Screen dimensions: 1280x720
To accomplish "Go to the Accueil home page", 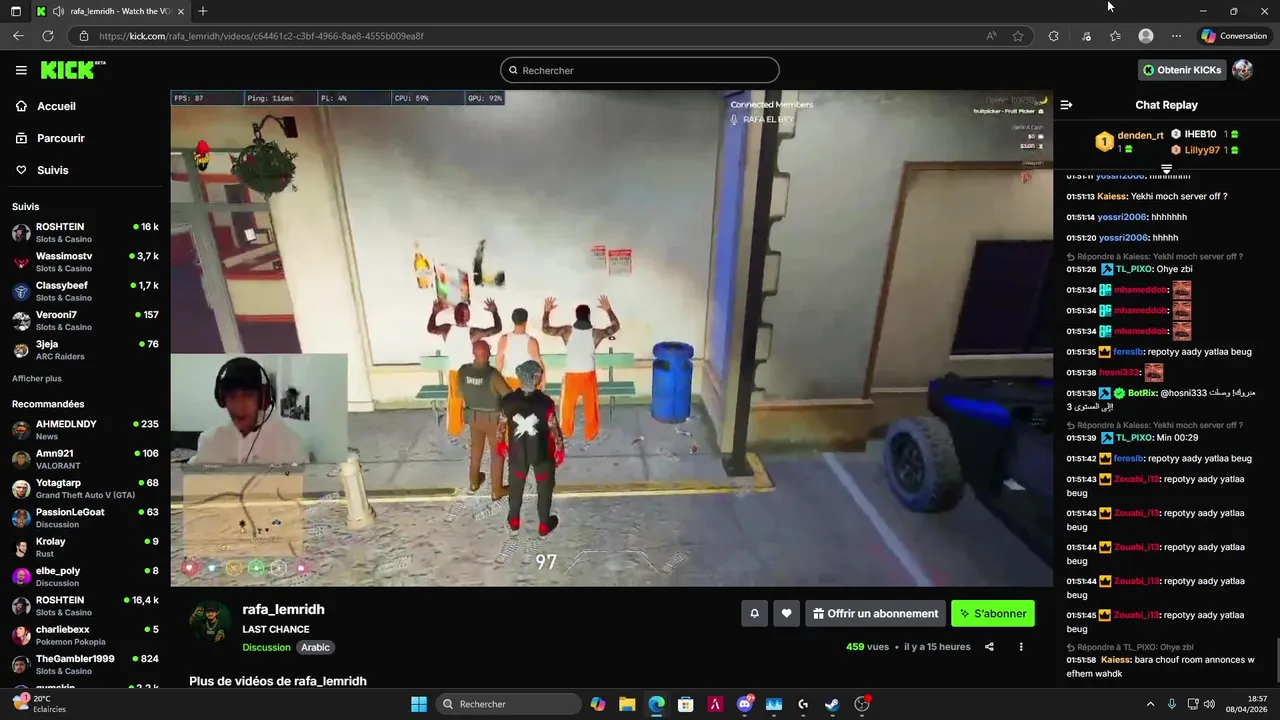I will pyautogui.click(x=46, y=106).
